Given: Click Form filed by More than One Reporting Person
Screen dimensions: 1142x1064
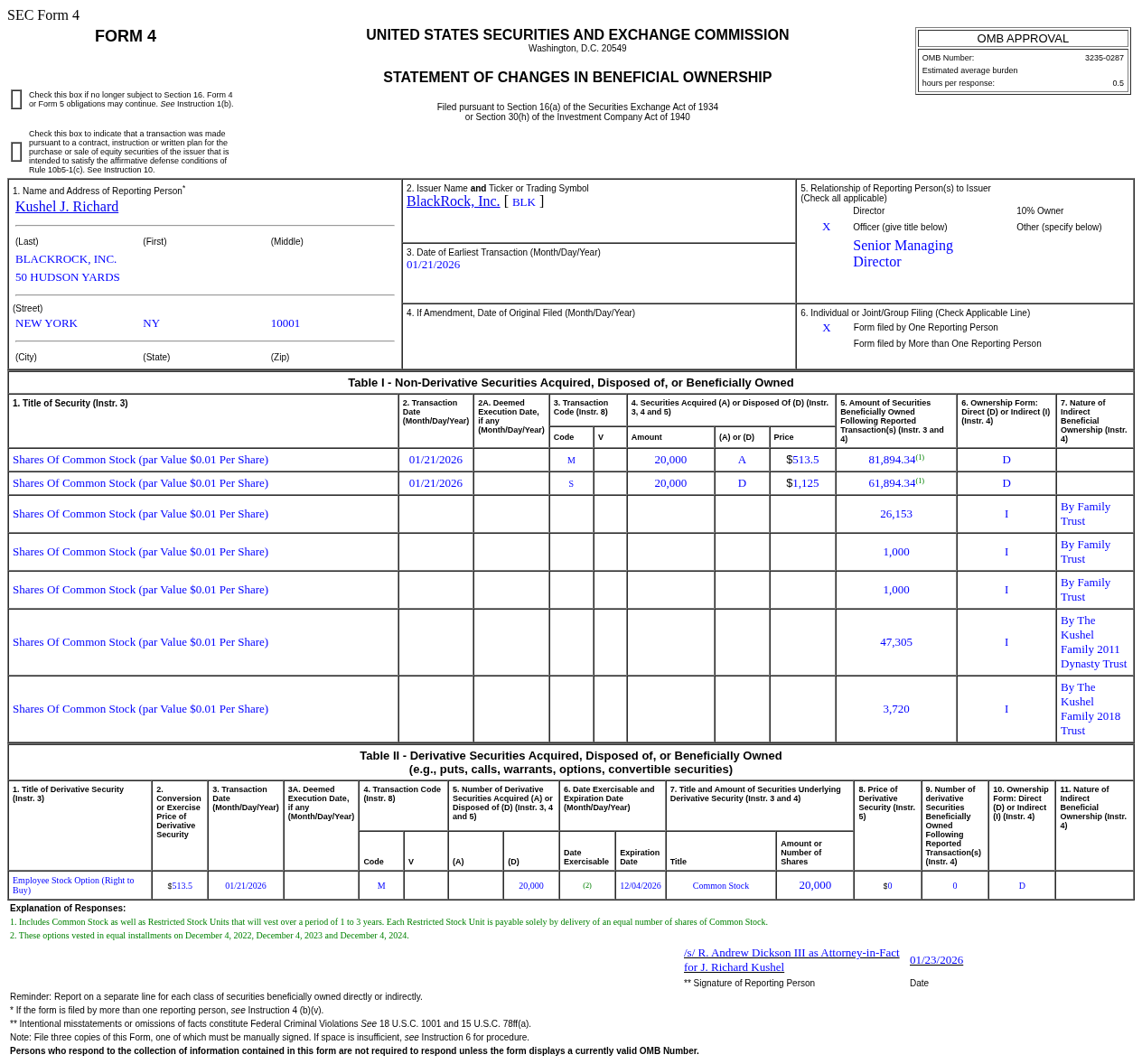Looking at the screenshot, I should 948,343.
